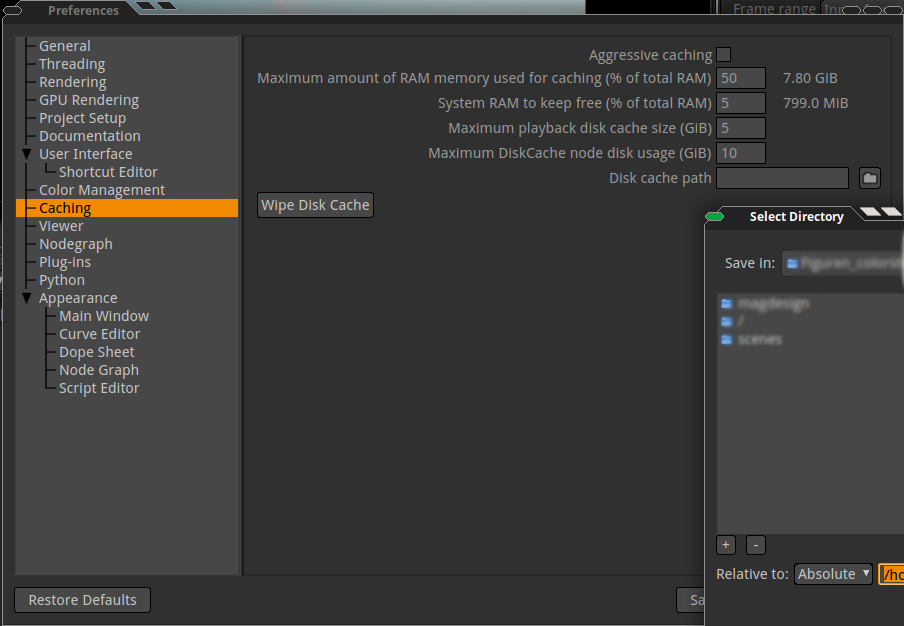Edit the maximum playback disk cache size field
Screen dimensions: 904x626
point(740,127)
